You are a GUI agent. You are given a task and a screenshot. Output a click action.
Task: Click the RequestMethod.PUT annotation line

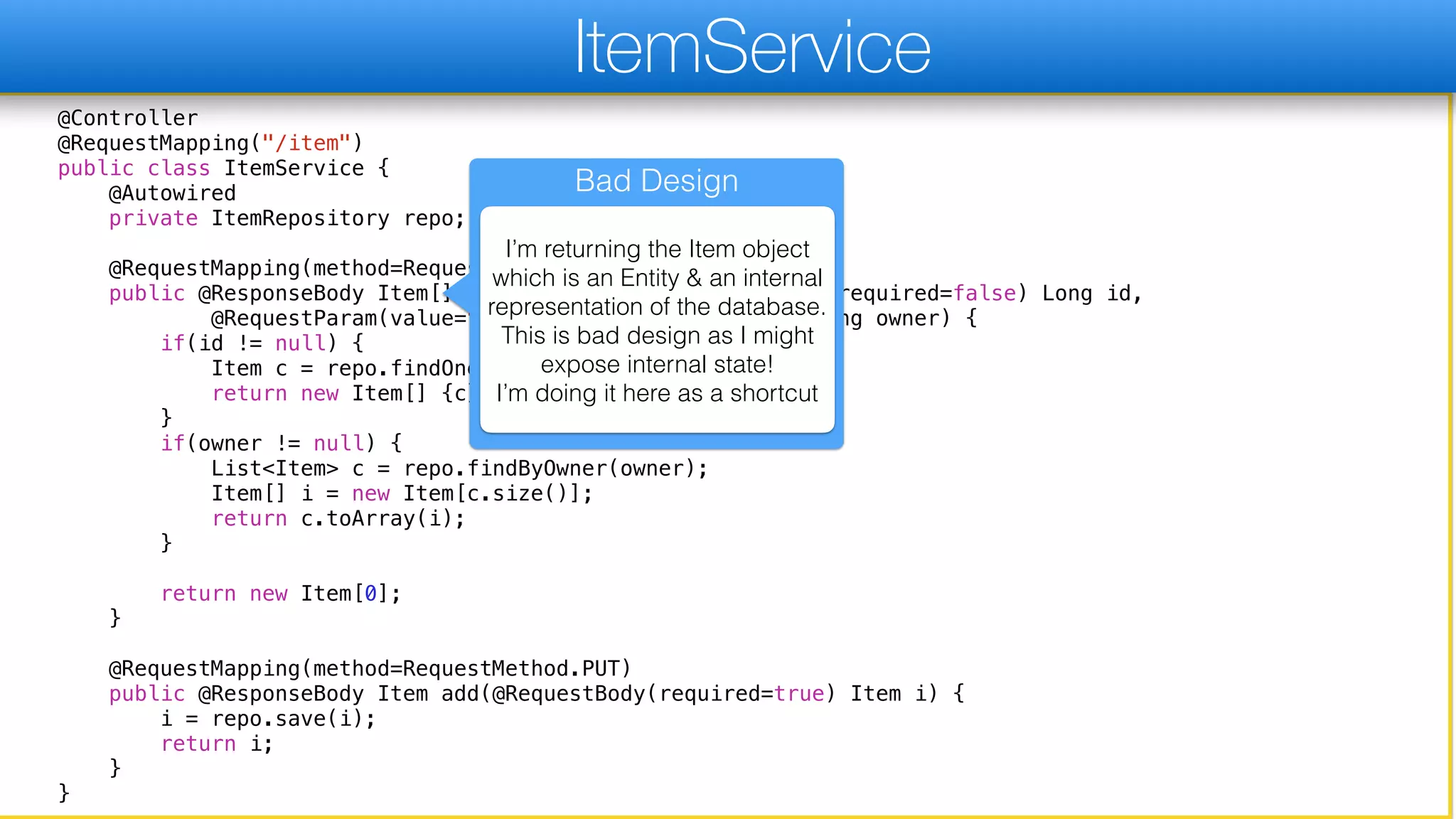(370, 669)
